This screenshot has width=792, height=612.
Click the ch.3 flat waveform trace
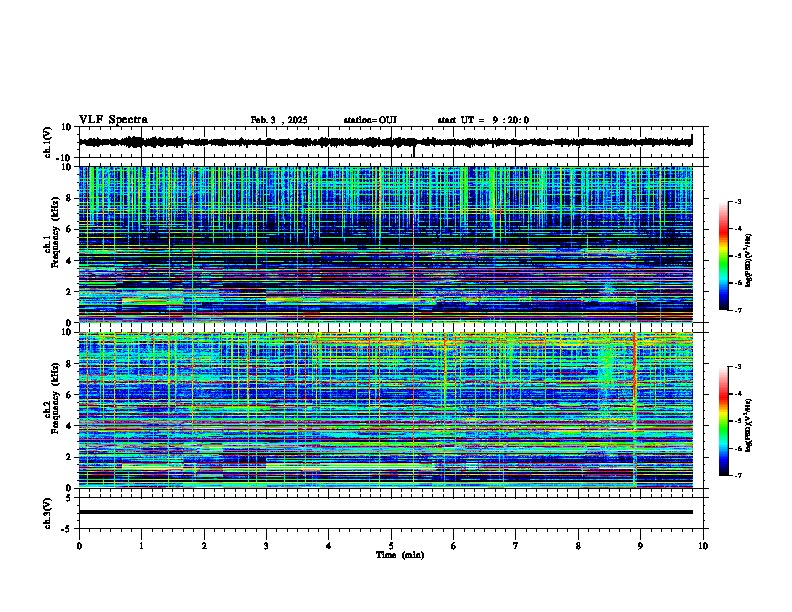(x=385, y=512)
